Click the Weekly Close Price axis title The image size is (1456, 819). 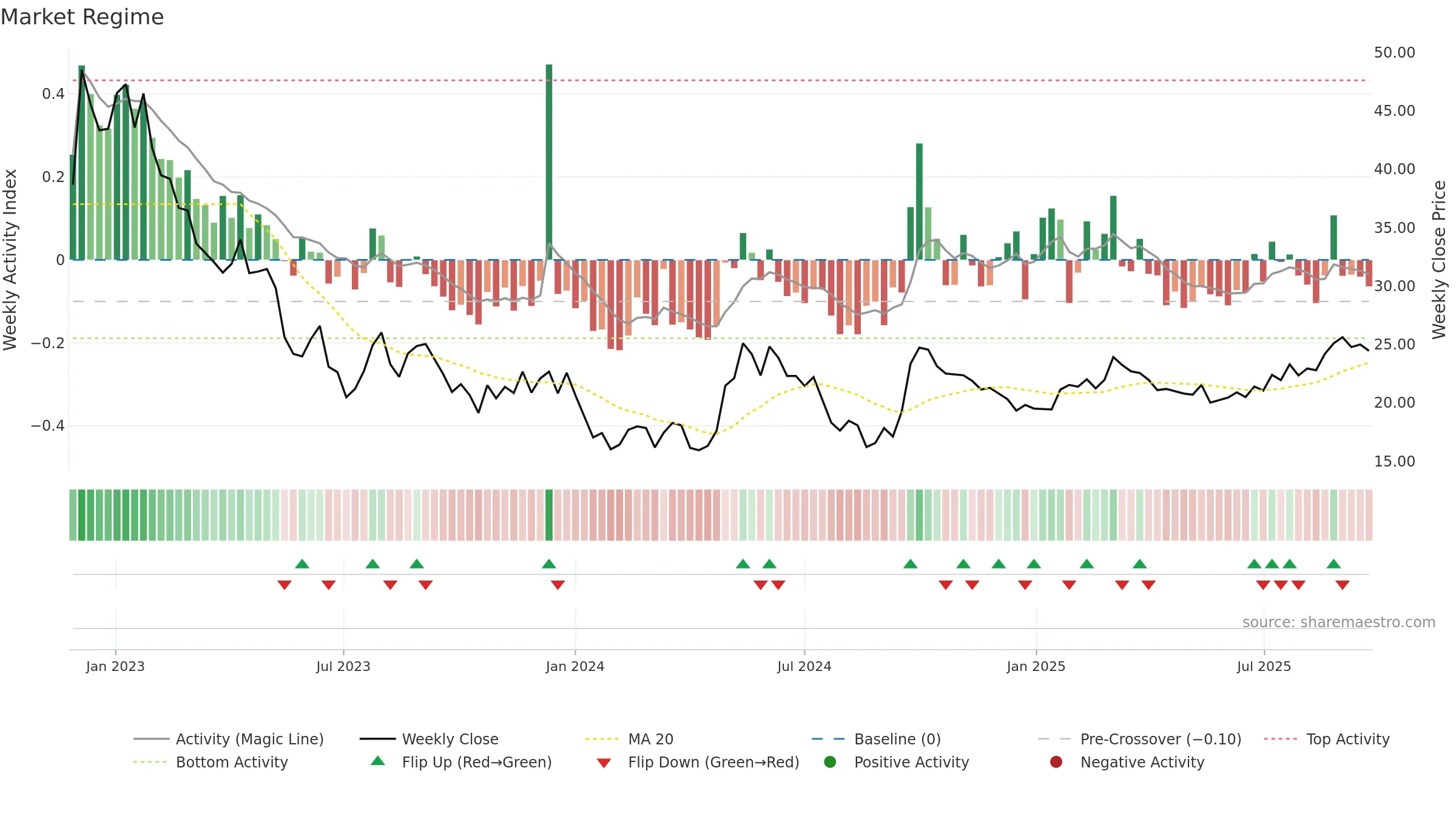coord(1439,260)
